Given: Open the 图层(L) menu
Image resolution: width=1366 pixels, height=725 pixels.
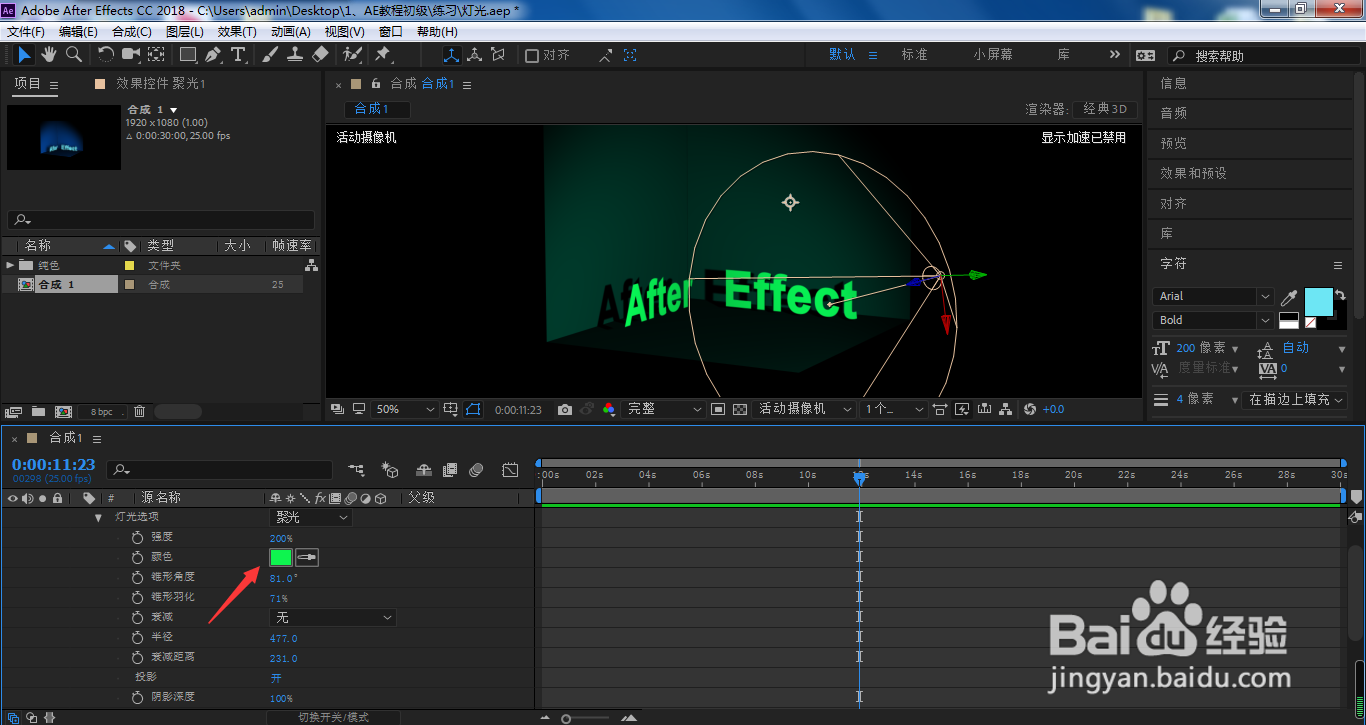Looking at the screenshot, I should click(x=185, y=32).
